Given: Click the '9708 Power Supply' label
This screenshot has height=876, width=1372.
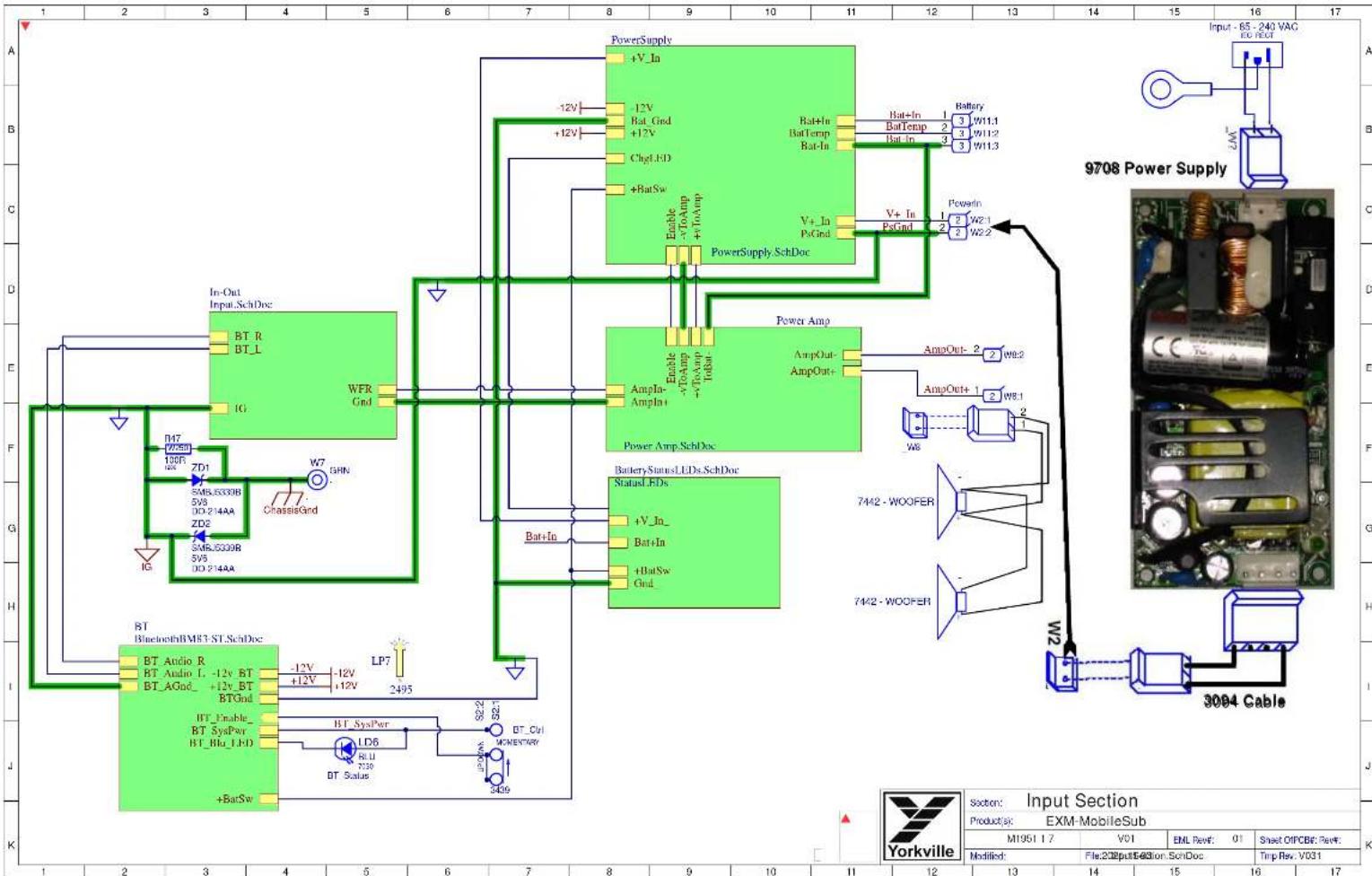Looking at the screenshot, I should pyautogui.click(x=1155, y=168).
